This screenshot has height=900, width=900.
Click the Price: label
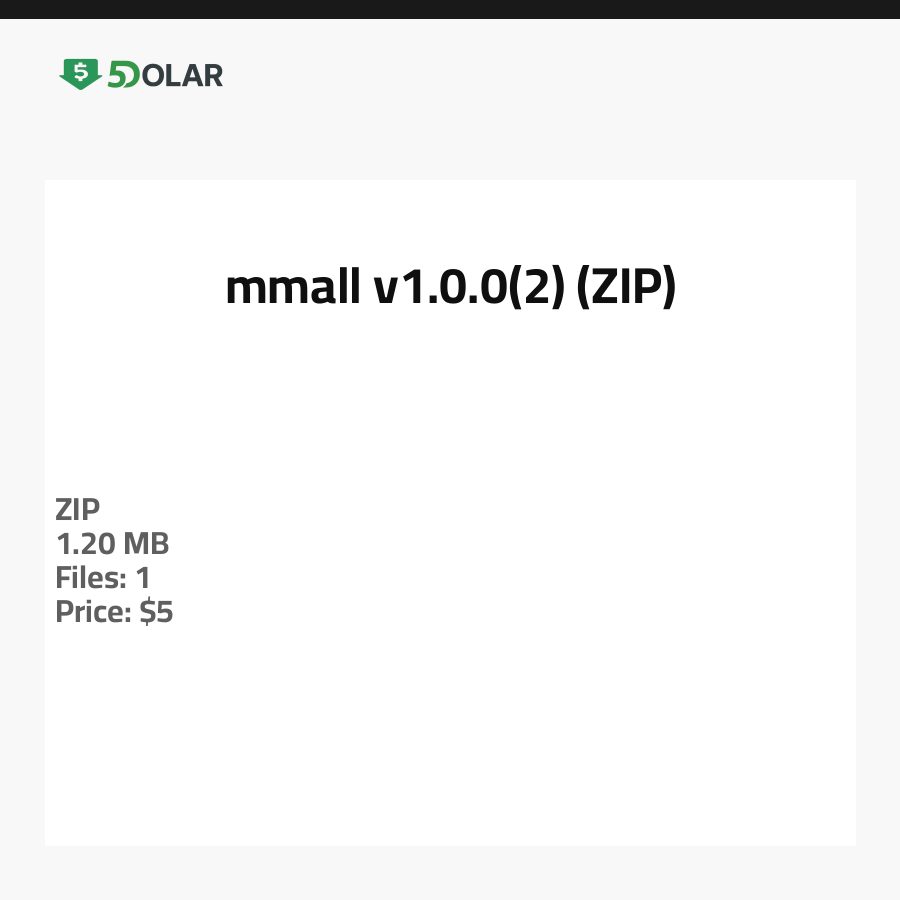tap(93, 612)
